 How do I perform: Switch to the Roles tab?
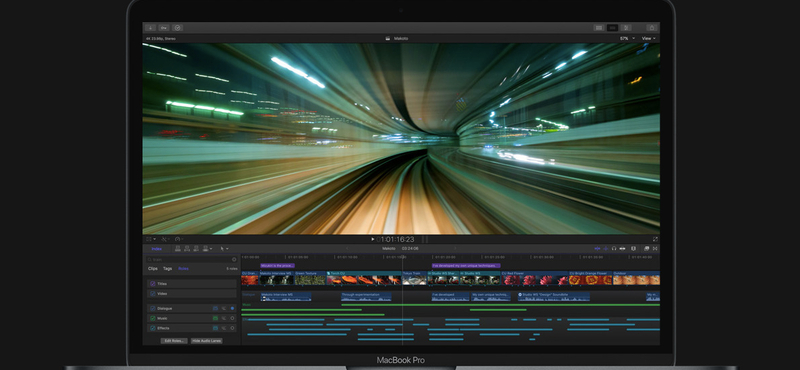click(x=183, y=268)
